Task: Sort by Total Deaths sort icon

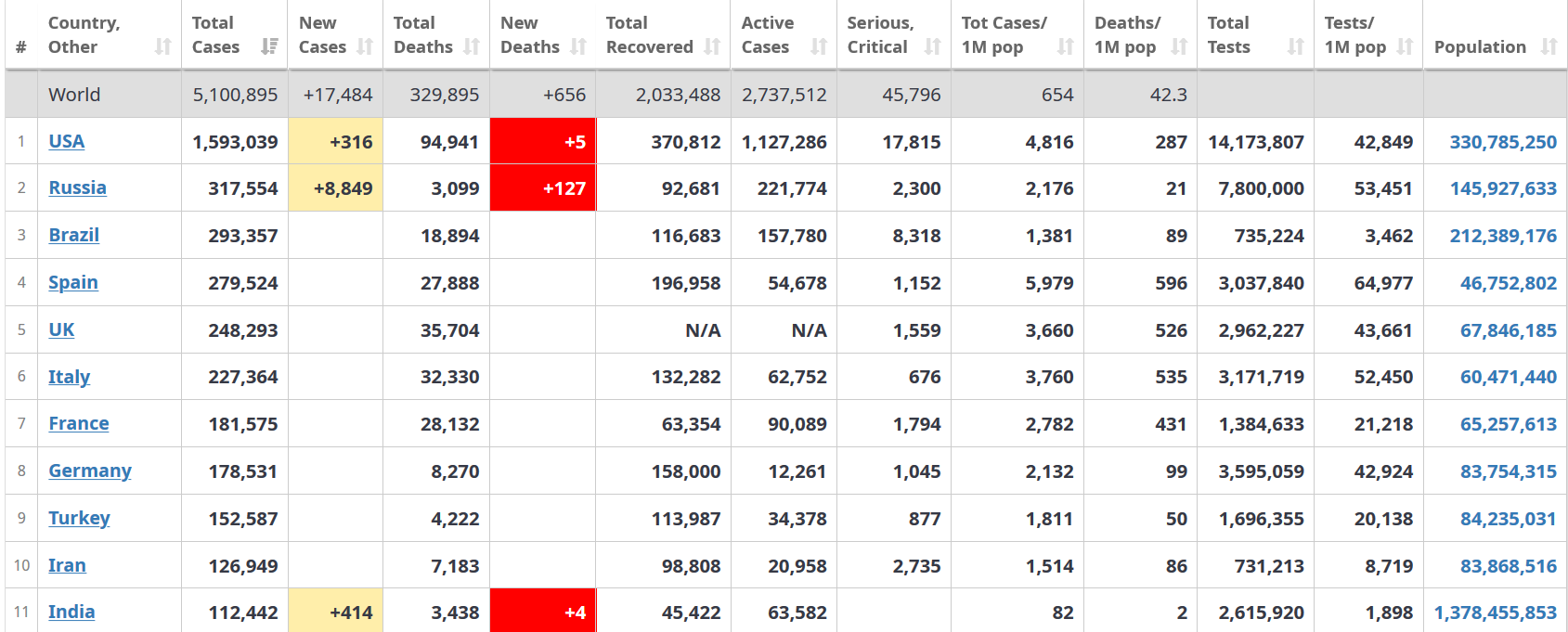Action: pos(472,46)
